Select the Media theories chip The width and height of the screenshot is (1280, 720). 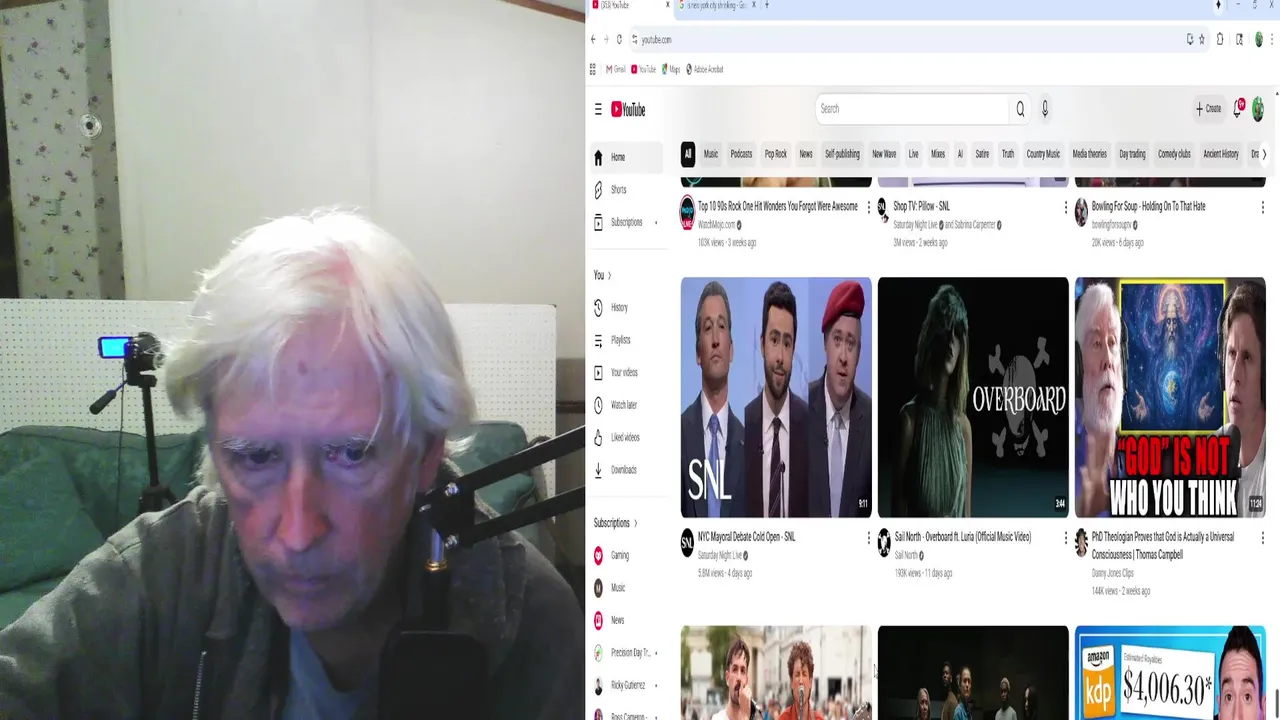tap(1089, 154)
